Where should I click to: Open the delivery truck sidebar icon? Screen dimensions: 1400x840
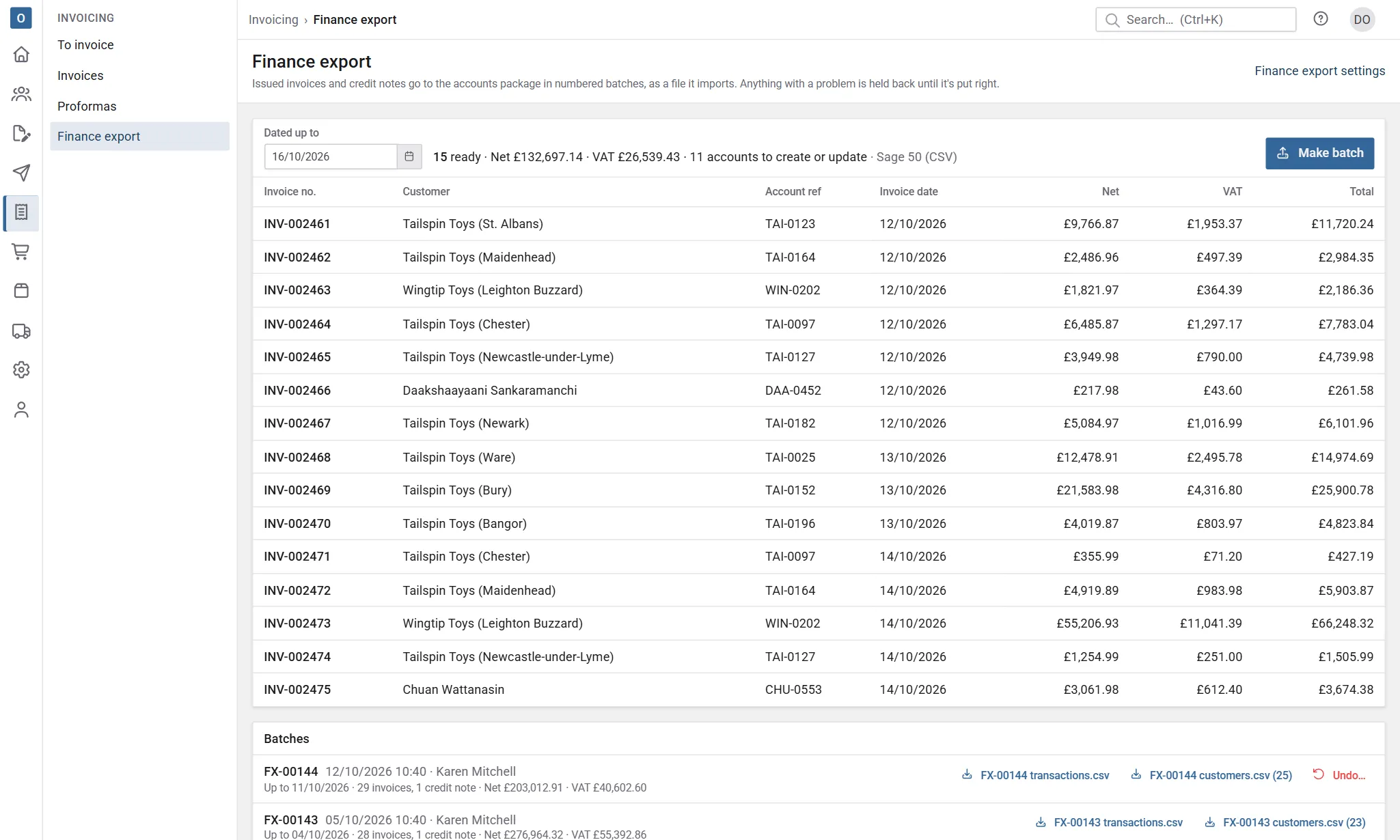pyautogui.click(x=21, y=331)
